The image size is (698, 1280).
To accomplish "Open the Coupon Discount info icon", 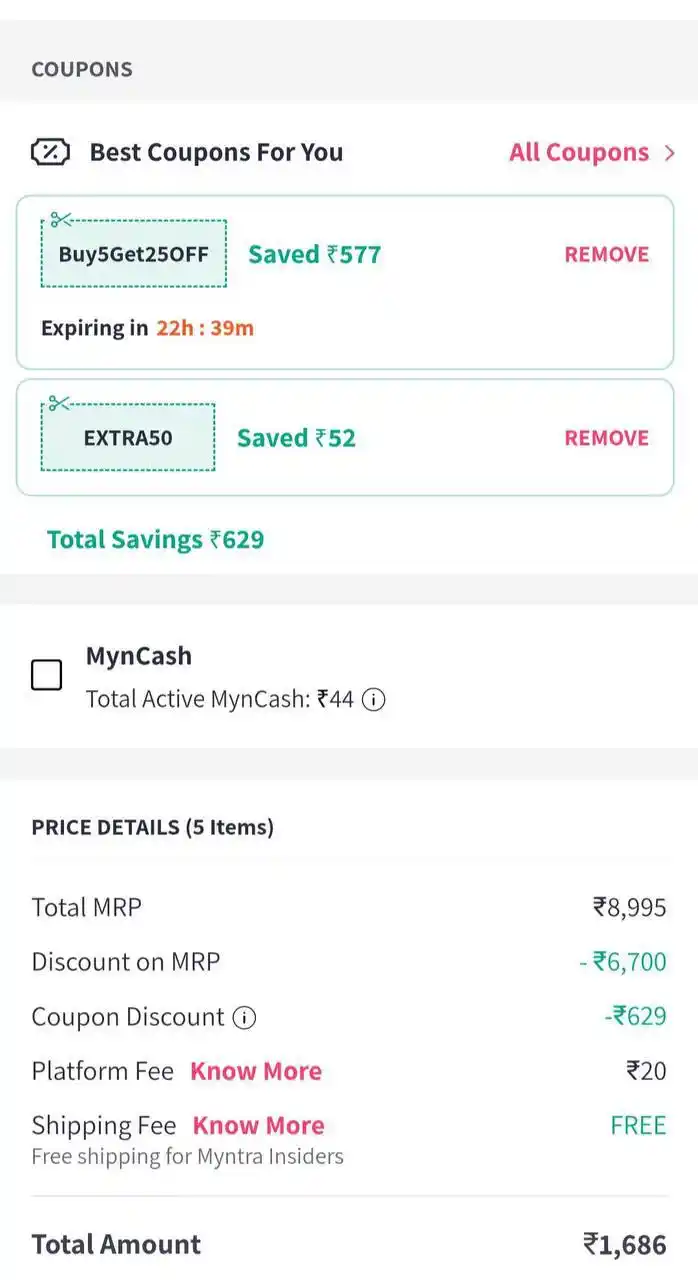I will click(x=244, y=1018).
